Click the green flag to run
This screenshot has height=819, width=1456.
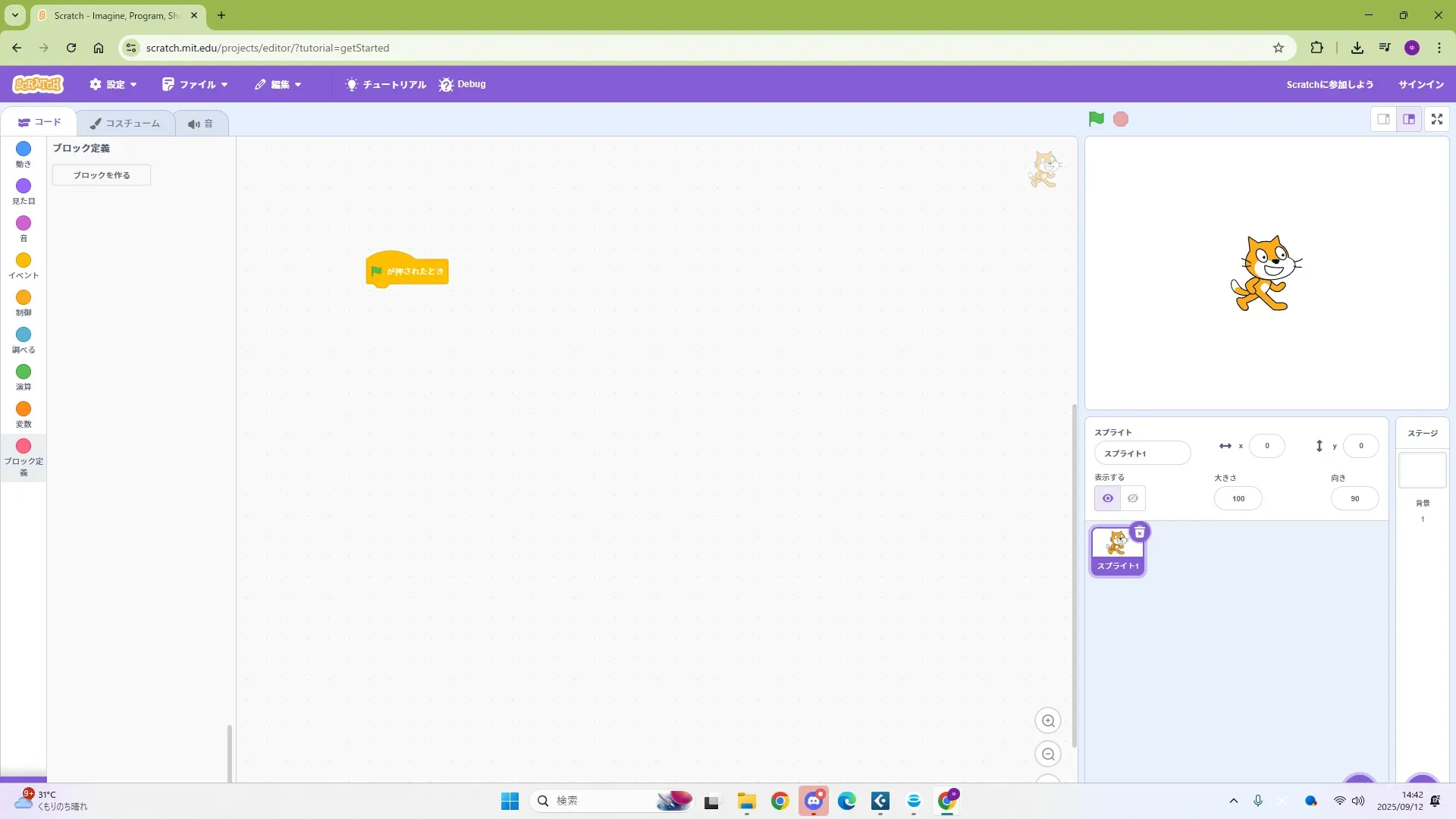click(1096, 119)
